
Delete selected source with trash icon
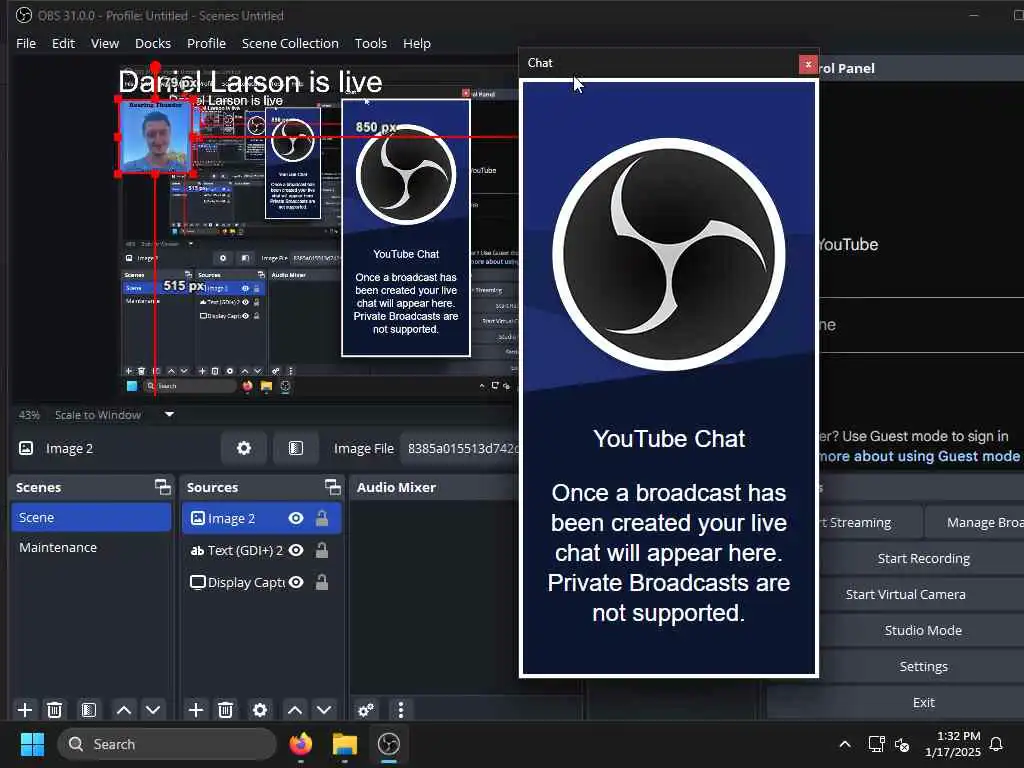pos(225,709)
